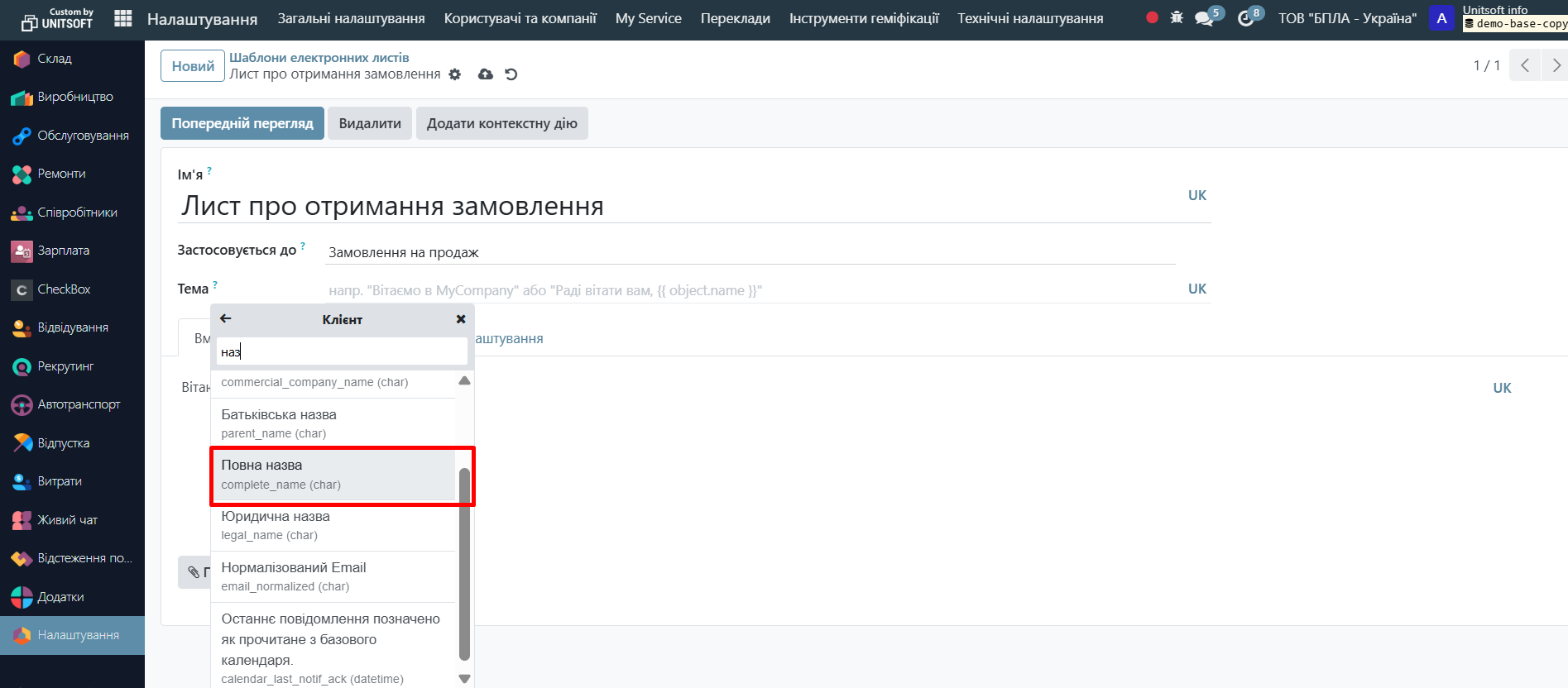Click the cloud upload save icon

486,74
